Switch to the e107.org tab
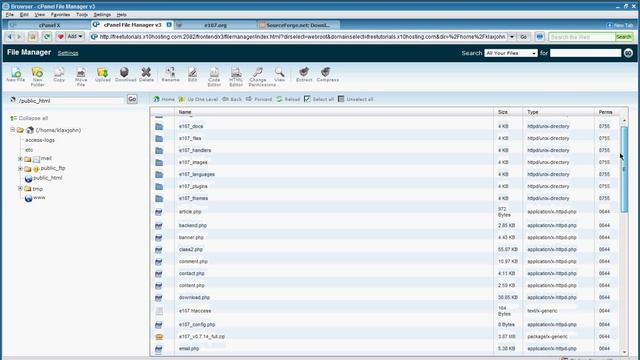The width and height of the screenshot is (640, 360). point(215,25)
